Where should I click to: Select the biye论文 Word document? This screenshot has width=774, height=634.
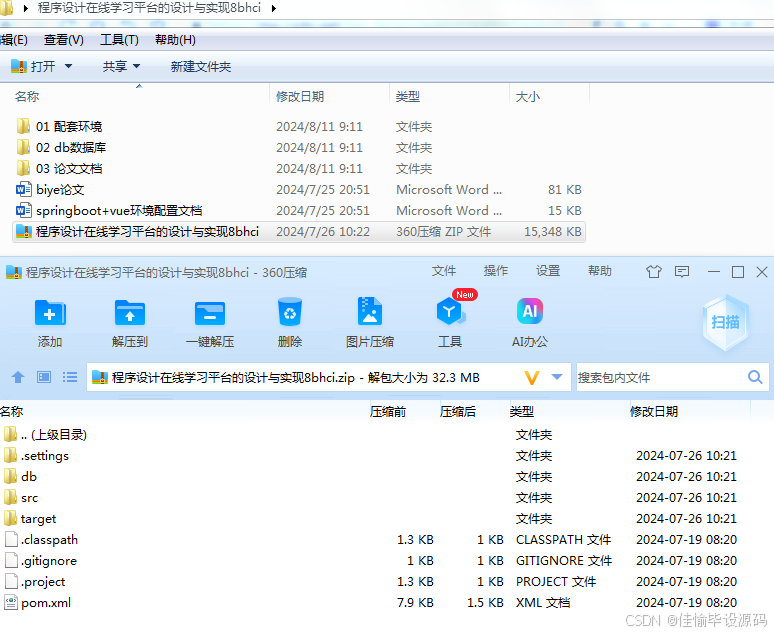point(50,190)
